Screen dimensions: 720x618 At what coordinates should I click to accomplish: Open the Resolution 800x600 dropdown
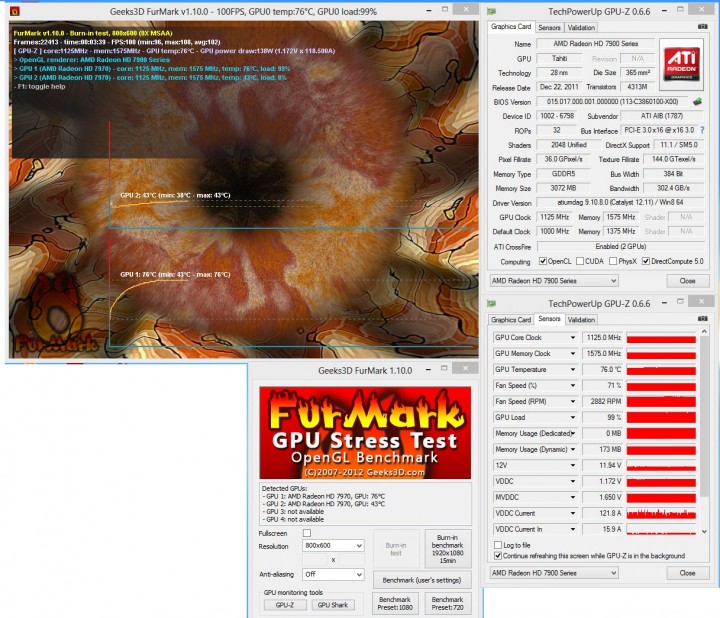(x=333, y=545)
